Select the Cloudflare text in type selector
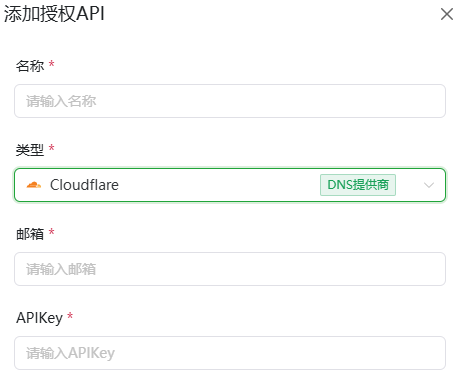Viewport: 463px width, 375px height. tap(84, 185)
